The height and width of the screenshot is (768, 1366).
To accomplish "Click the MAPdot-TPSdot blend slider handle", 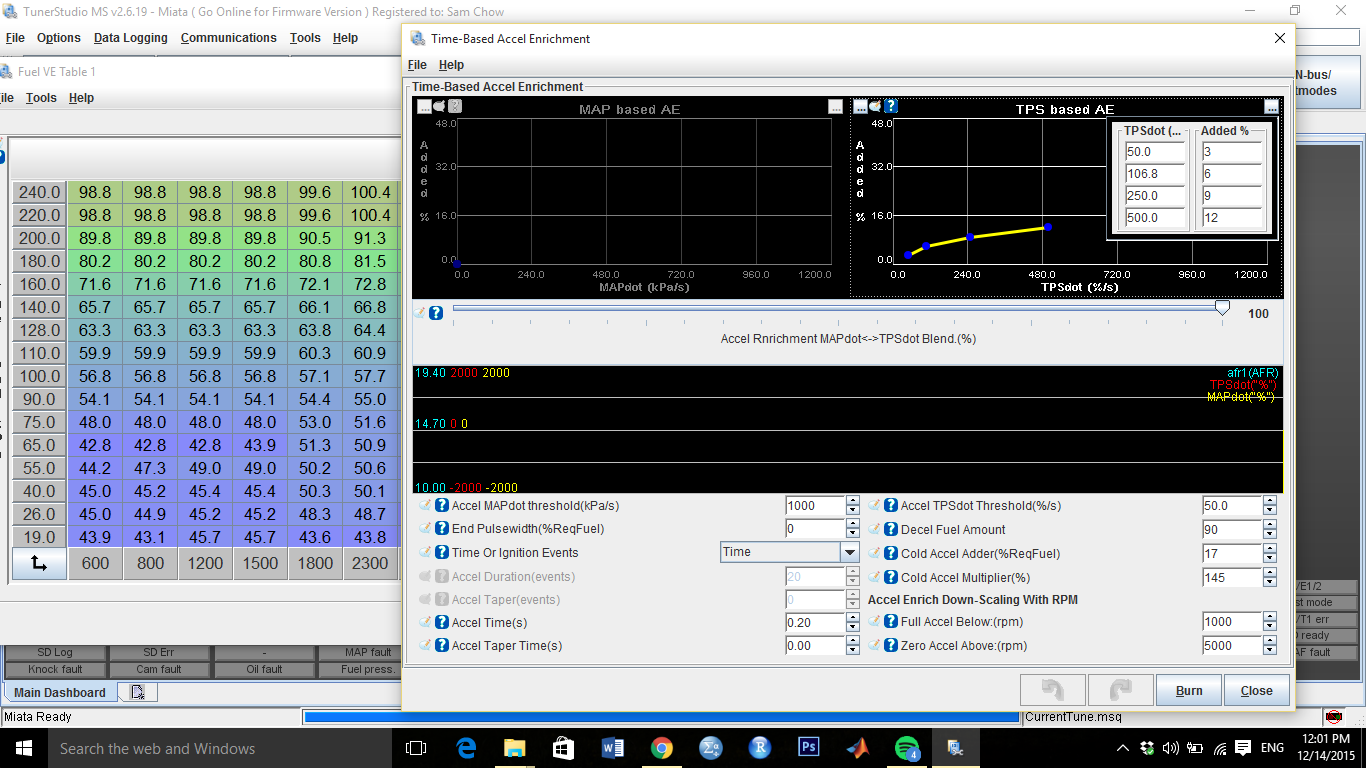I will [x=1222, y=309].
